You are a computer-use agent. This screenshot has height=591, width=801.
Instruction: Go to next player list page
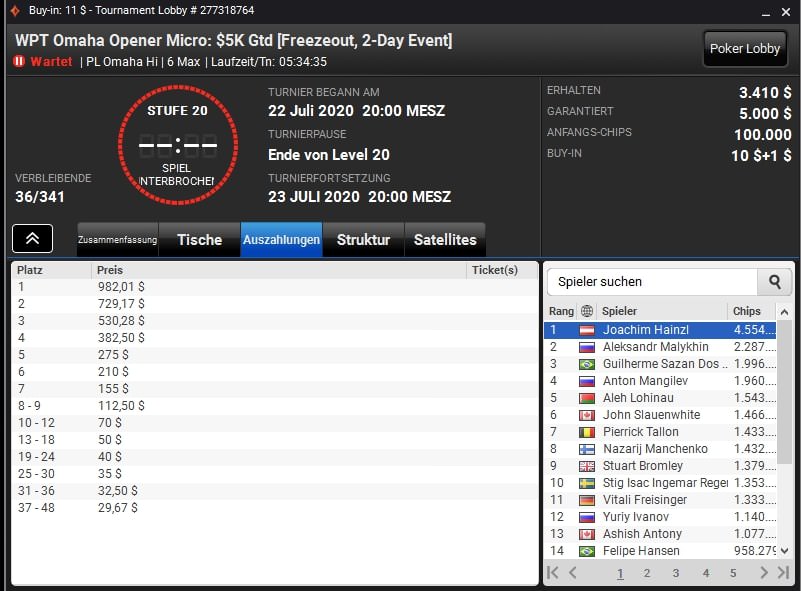[x=764, y=573]
